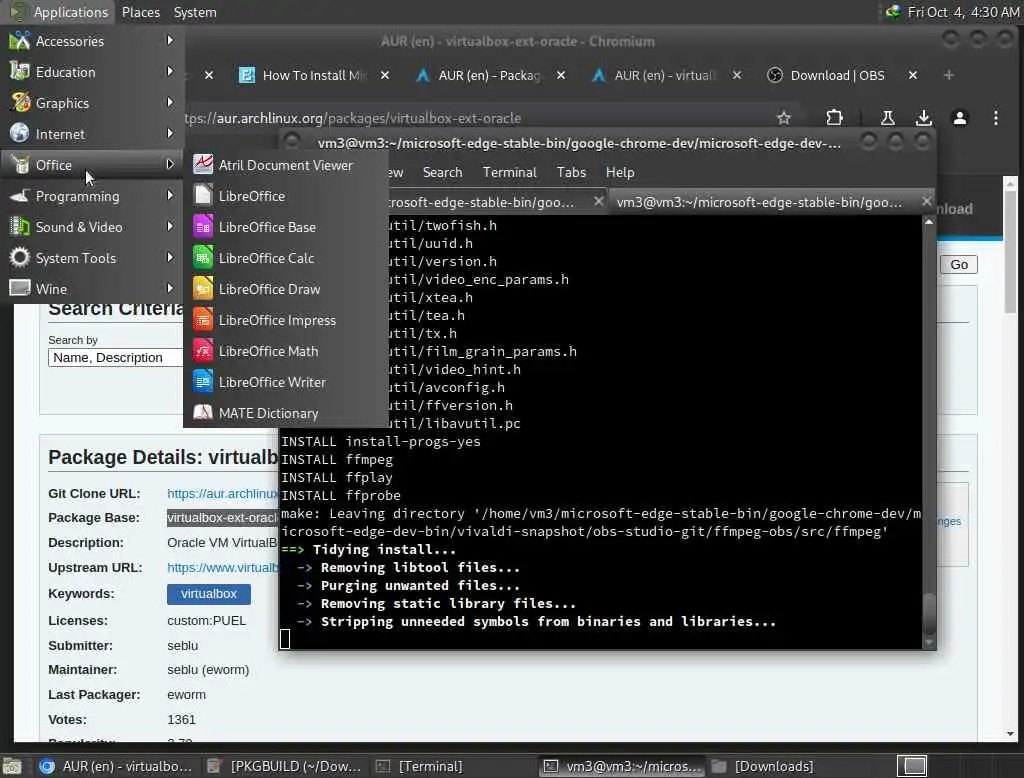This screenshot has width=1024, height=778.
Task: Expand the Education category
Action: pyautogui.click(x=92, y=72)
